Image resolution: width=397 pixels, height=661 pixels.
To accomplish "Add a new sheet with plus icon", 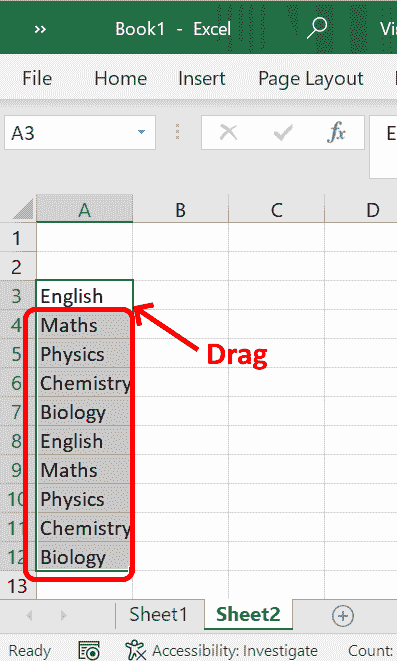I will [x=343, y=616].
